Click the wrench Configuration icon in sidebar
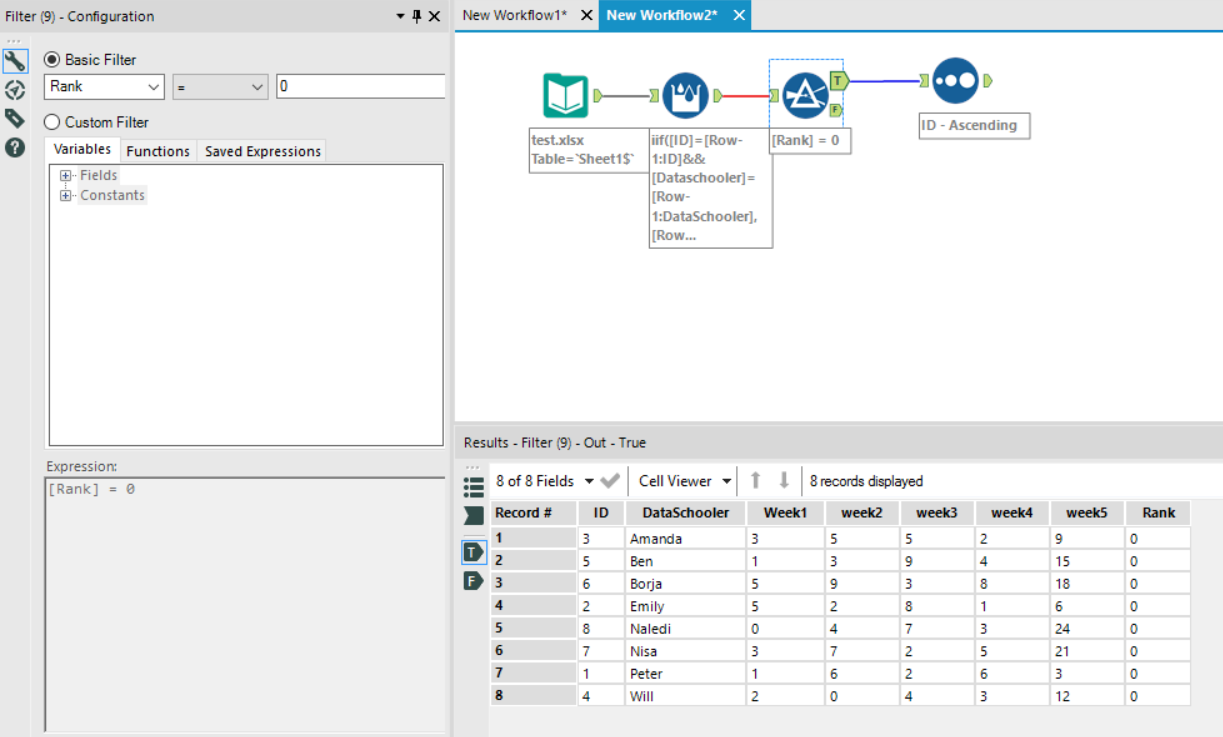The image size is (1223, 737). click(14, 61)
